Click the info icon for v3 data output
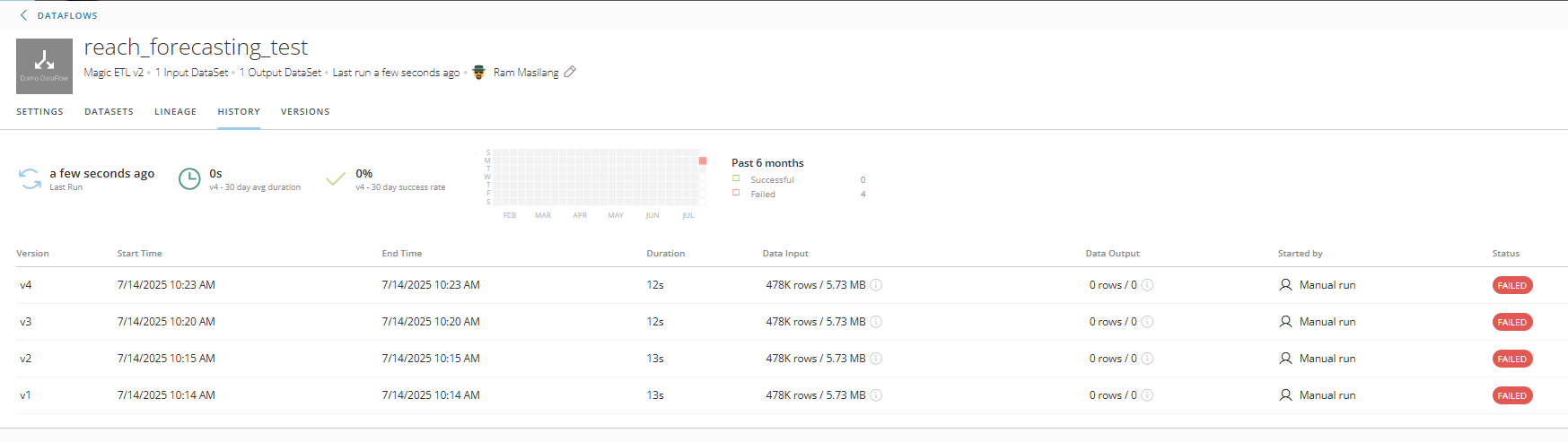 pos(1147,322)
